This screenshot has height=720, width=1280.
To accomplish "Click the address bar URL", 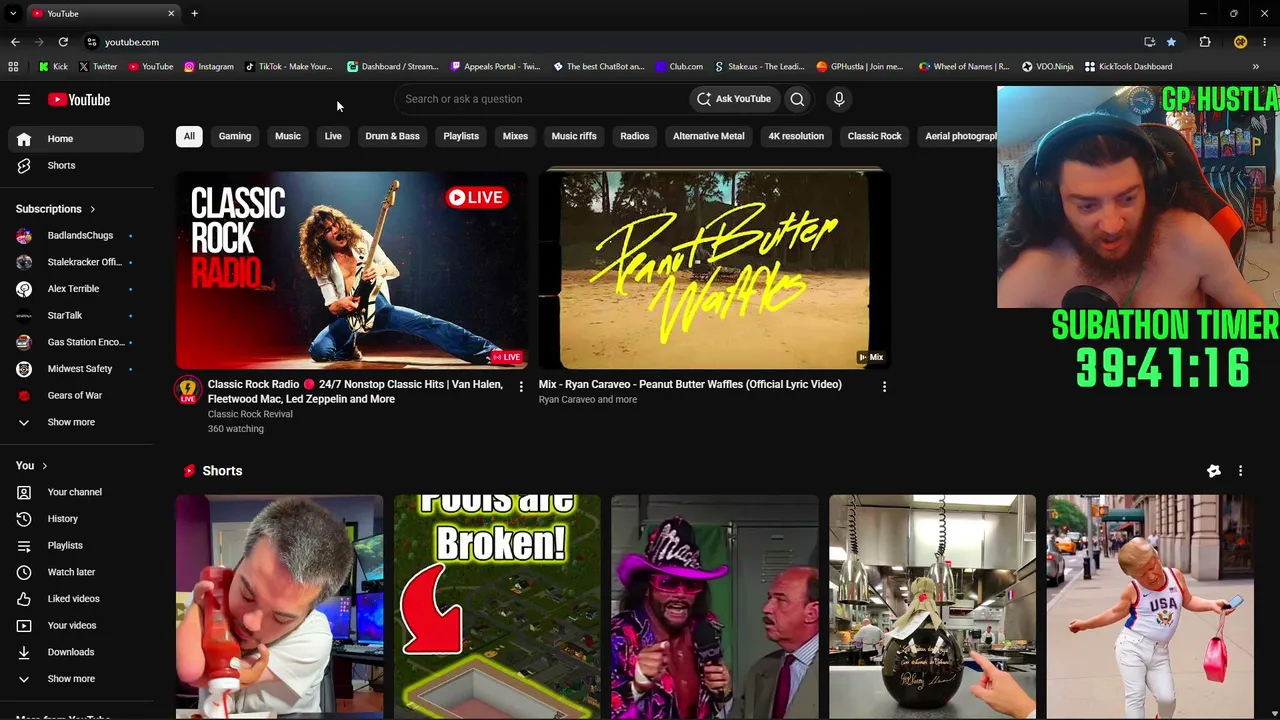I will click(132, 42).
